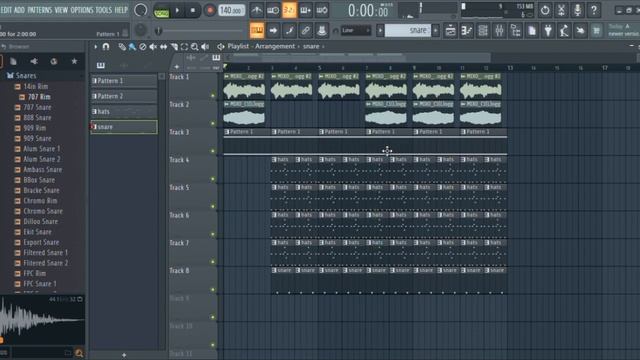Click the save new version scissors icon
640x360 pixels.
tap(561, 10)
